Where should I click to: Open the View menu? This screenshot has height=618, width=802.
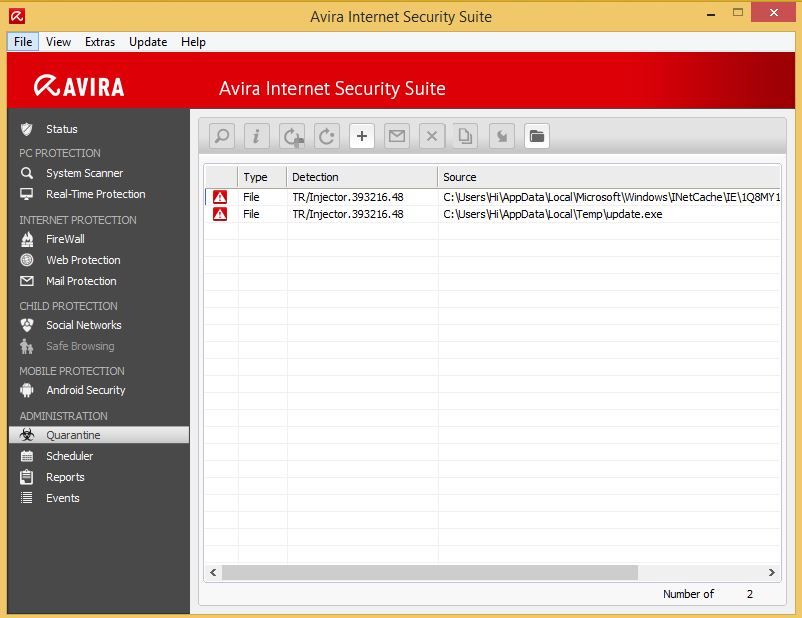pos(58,42)
